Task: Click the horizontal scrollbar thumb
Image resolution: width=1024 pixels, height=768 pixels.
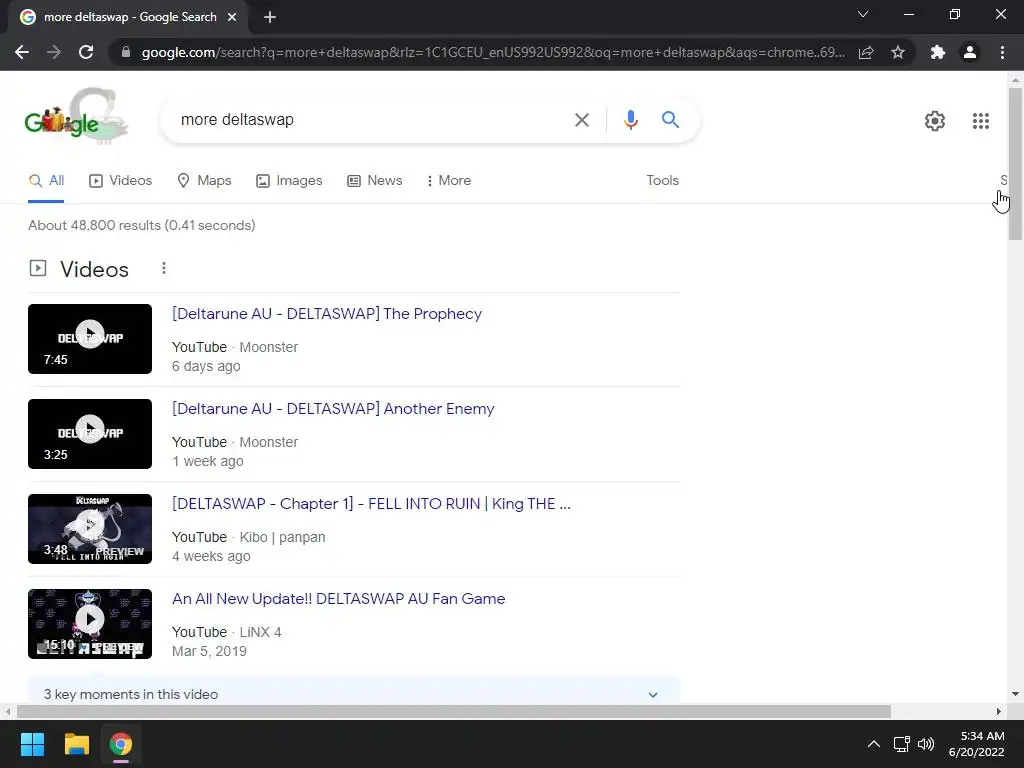Action: click(454, 711)
